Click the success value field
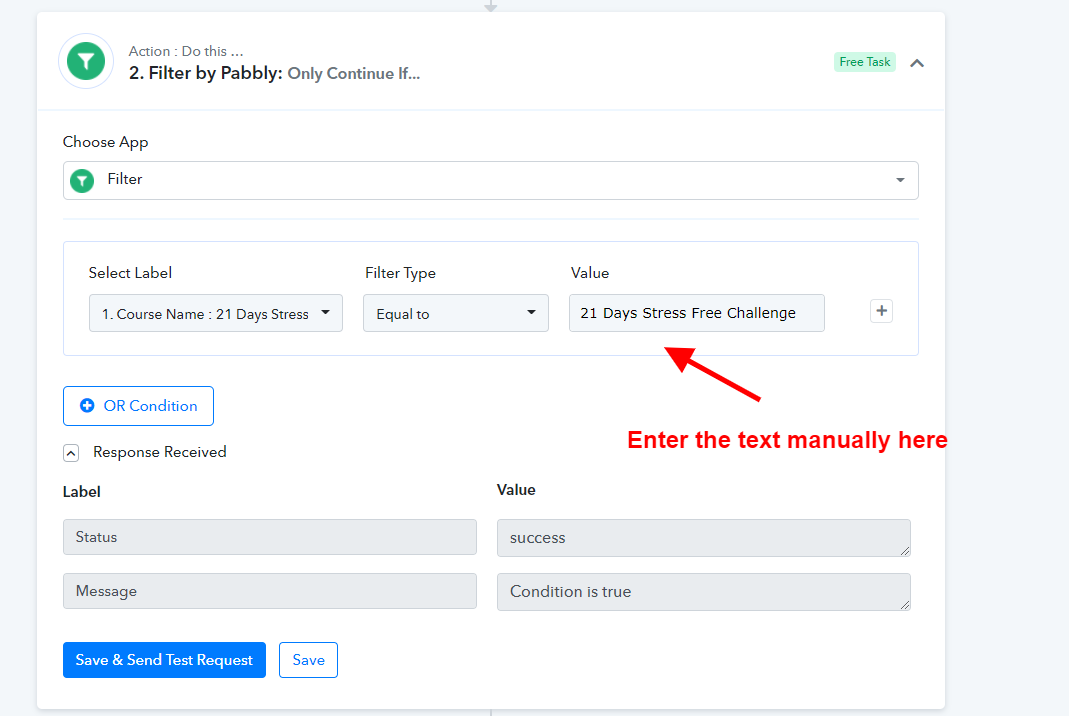This screenshot has height=716, width=1069. pos(704,538)
